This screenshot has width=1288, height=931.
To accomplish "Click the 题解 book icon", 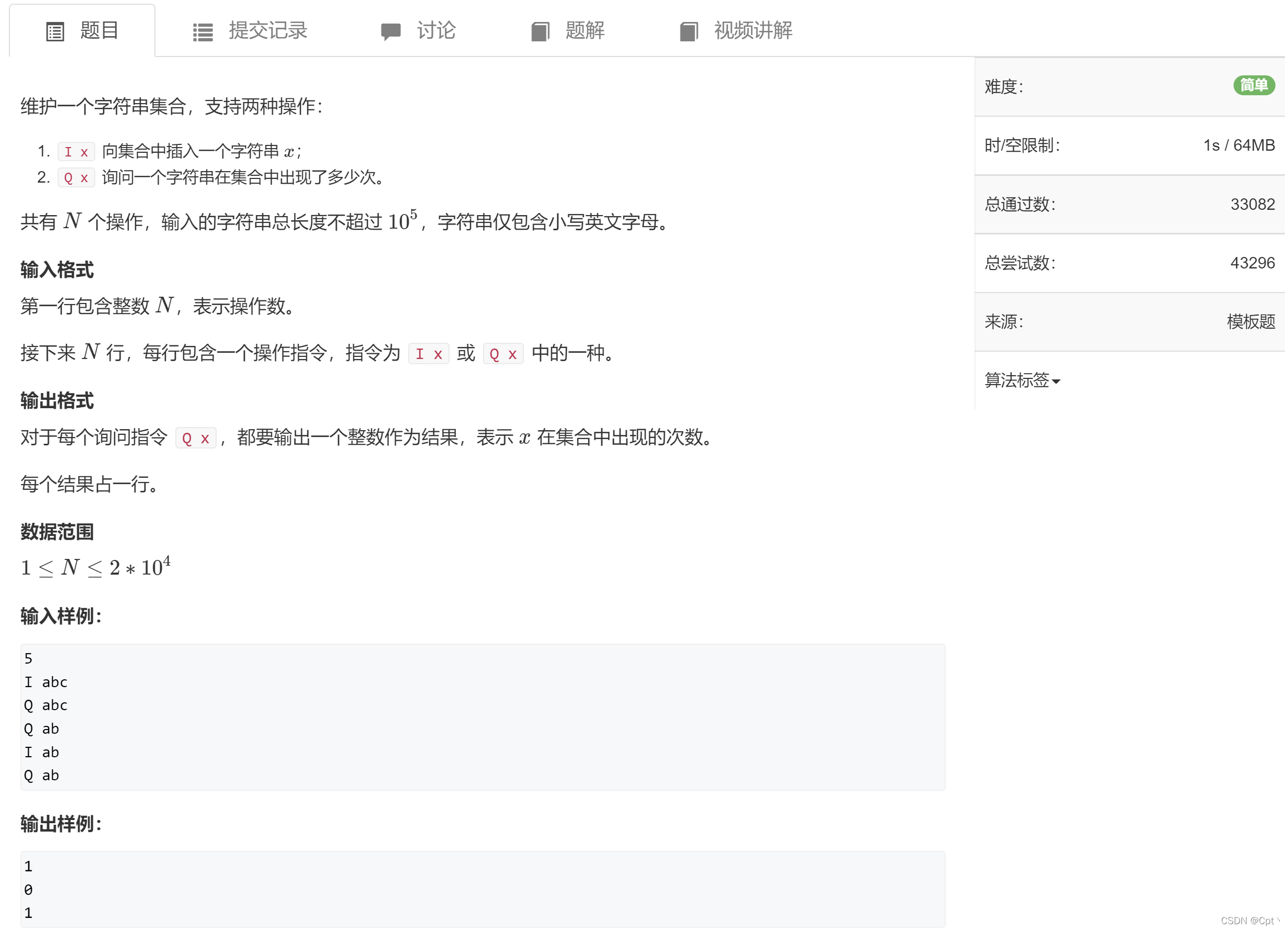I will click(x=540, y=31).
